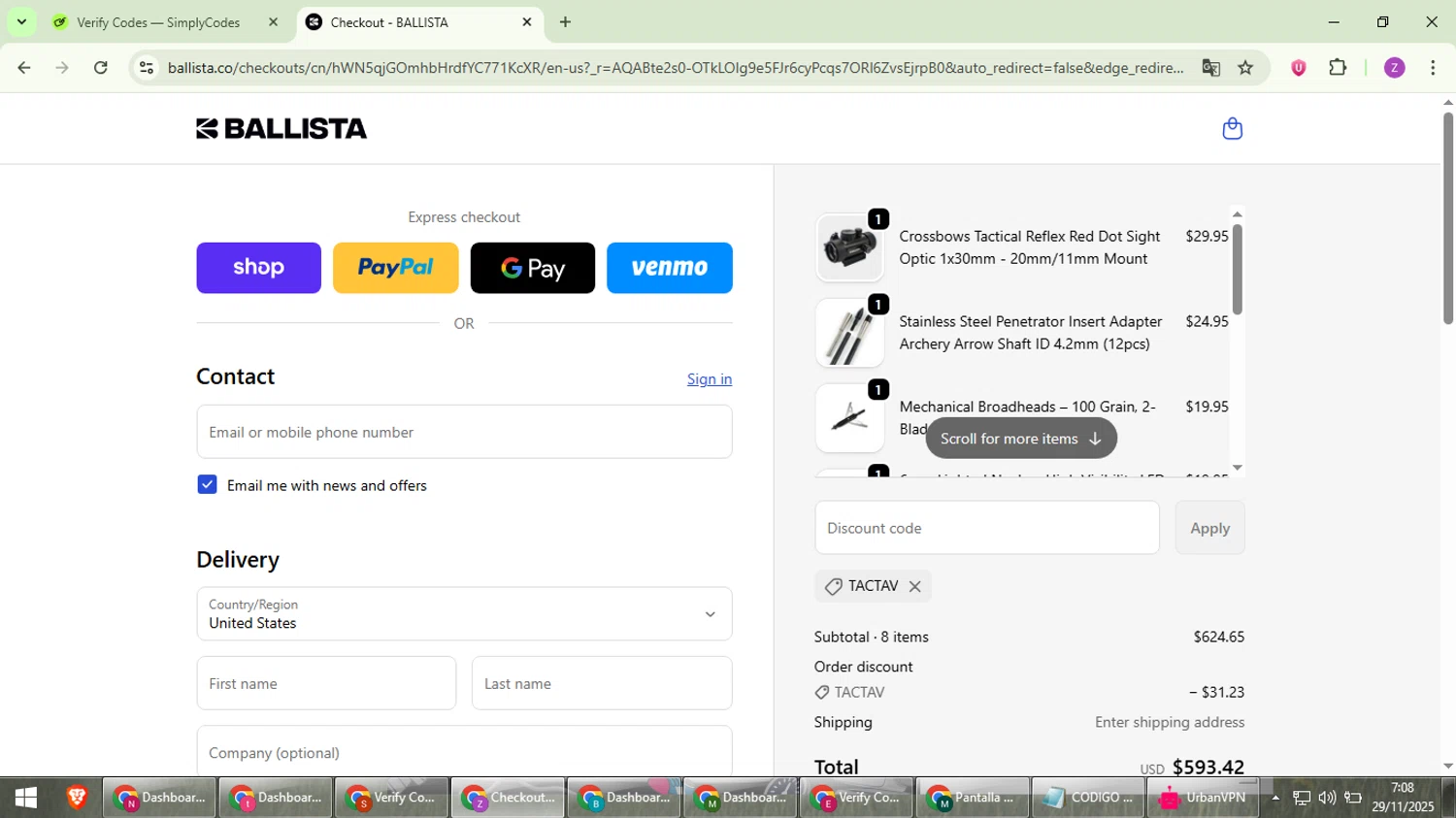This screenshot has height=818, width=1456.
Task: Choose PayPal express checkout
Action: pyautogui.click(x=395, y=268)
